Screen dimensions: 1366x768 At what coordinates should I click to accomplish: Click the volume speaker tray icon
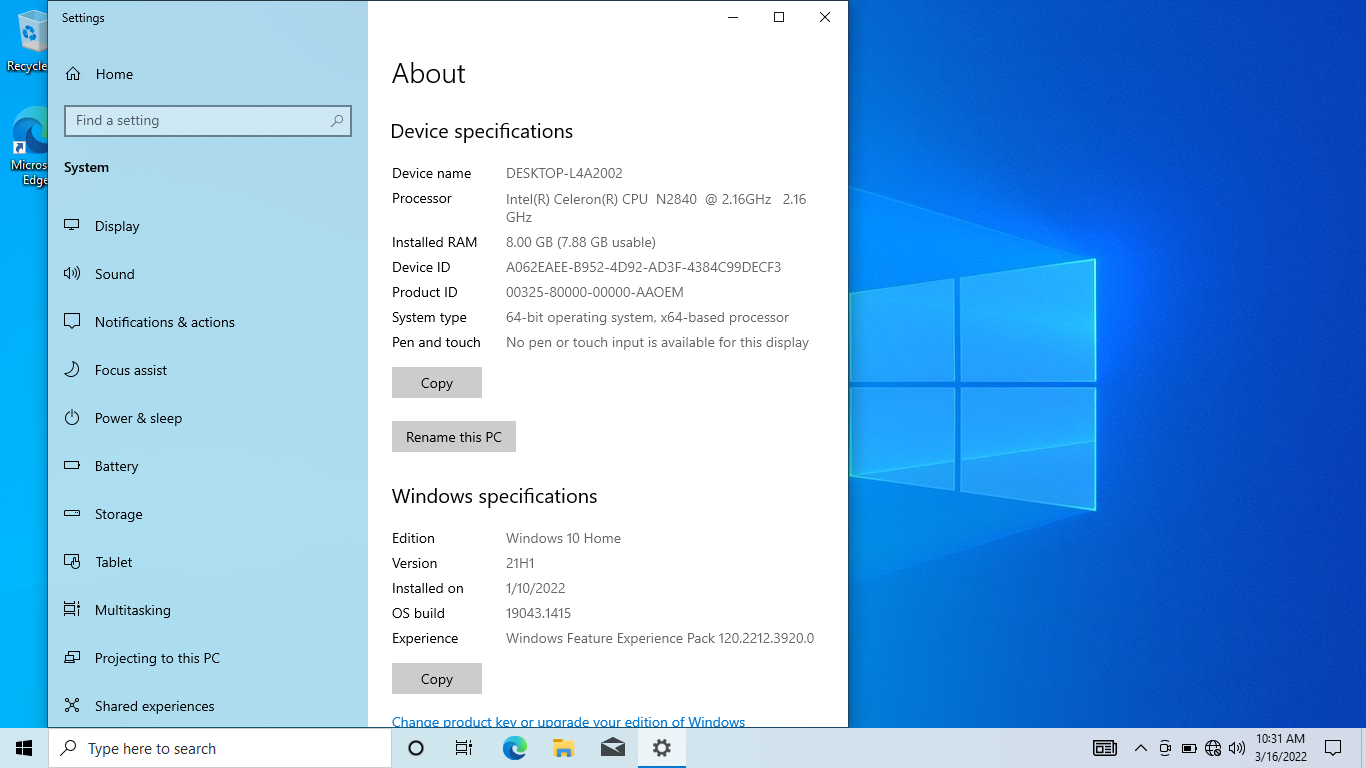pos(1237,748)
